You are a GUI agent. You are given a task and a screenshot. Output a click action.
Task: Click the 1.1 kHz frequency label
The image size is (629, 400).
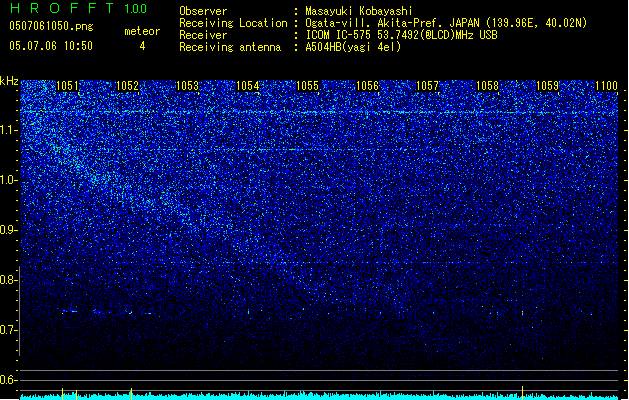click(x=9, y=130)
